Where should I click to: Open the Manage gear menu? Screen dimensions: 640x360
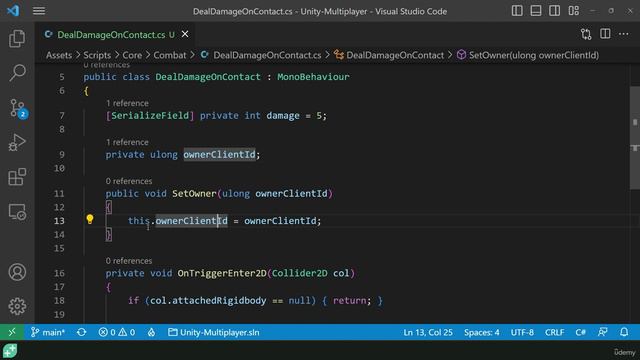(x=17, y=306)
